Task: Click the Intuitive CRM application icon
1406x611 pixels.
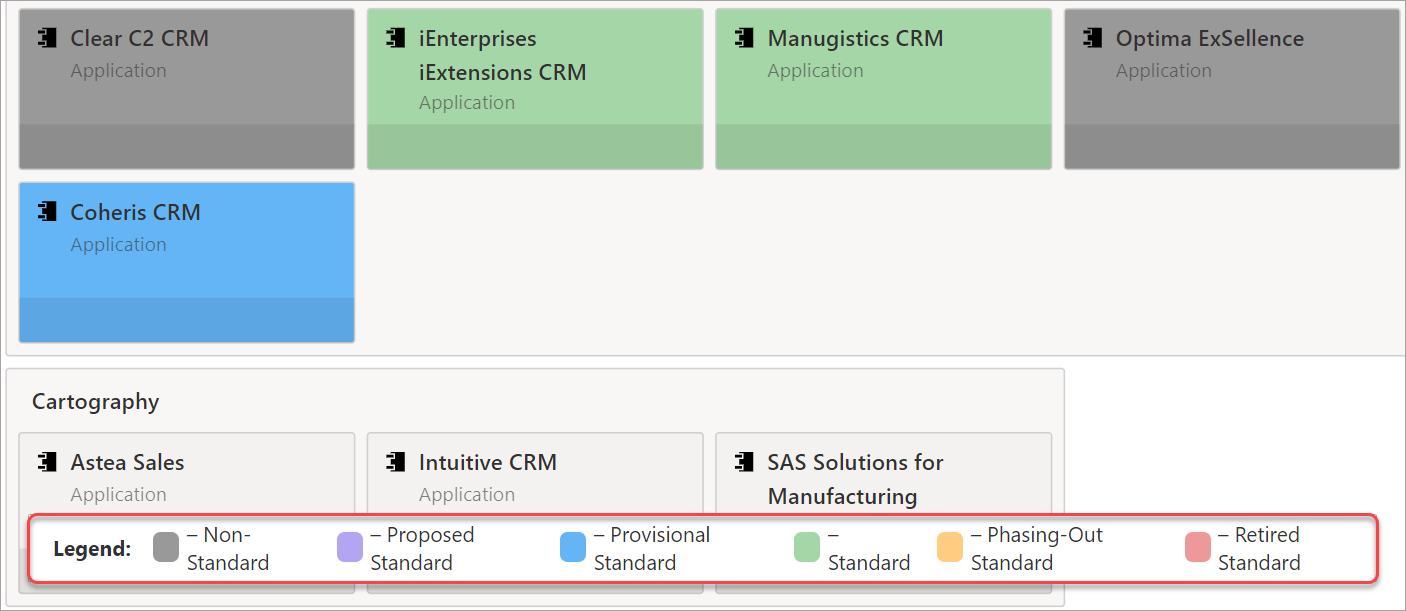Action: [x=395, y=462]
